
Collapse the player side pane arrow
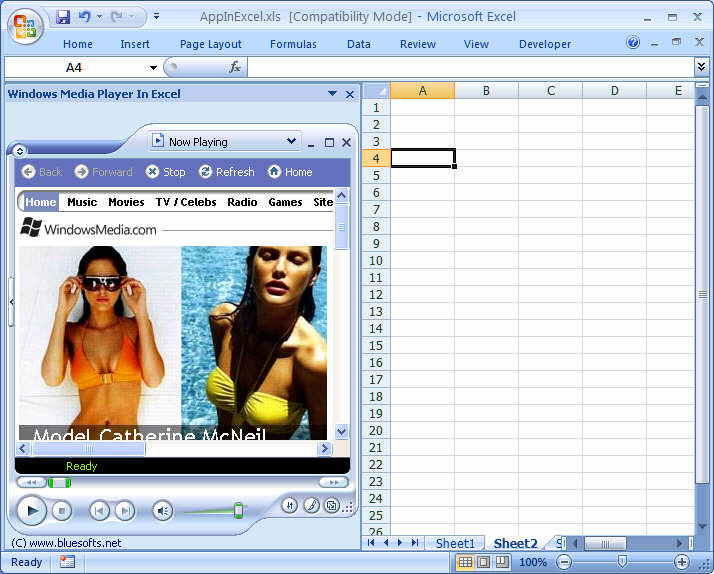(11, 302)
